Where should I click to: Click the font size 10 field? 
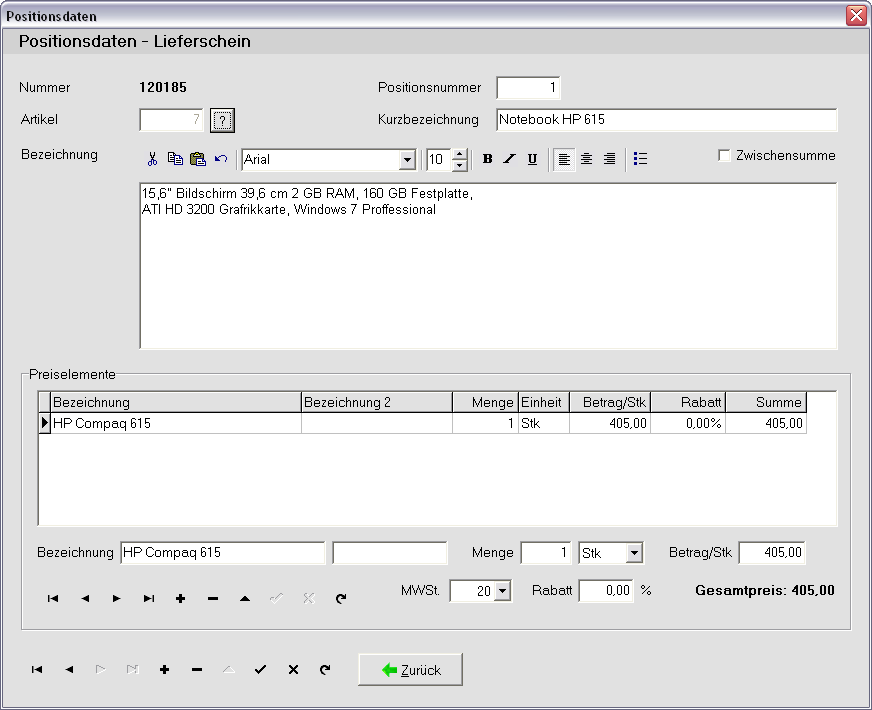[x=439, y=160]
